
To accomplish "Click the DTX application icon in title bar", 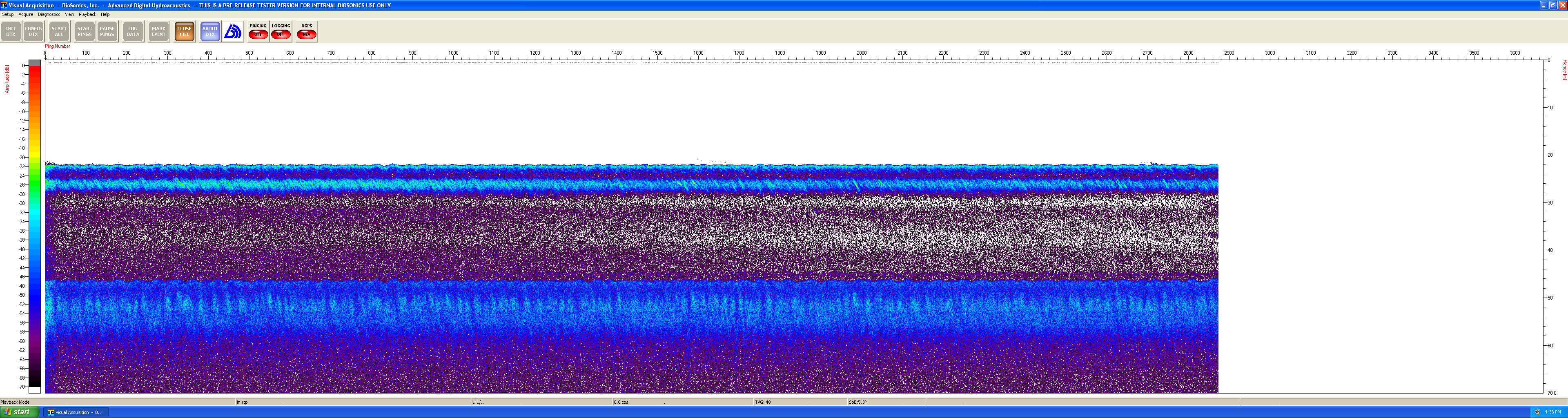I will click(x=4, y=5).
